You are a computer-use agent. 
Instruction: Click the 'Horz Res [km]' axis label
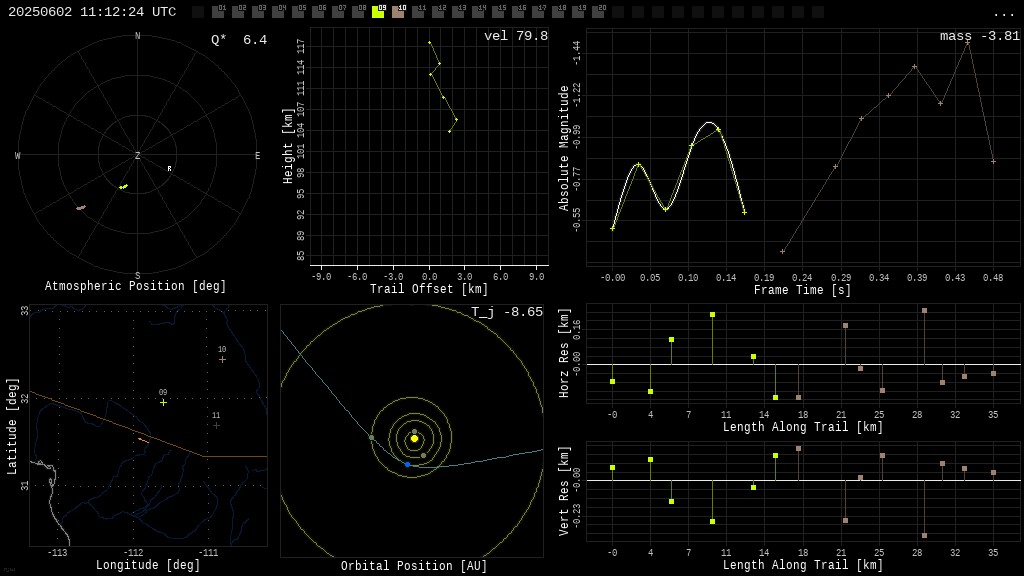pos(564,353)
